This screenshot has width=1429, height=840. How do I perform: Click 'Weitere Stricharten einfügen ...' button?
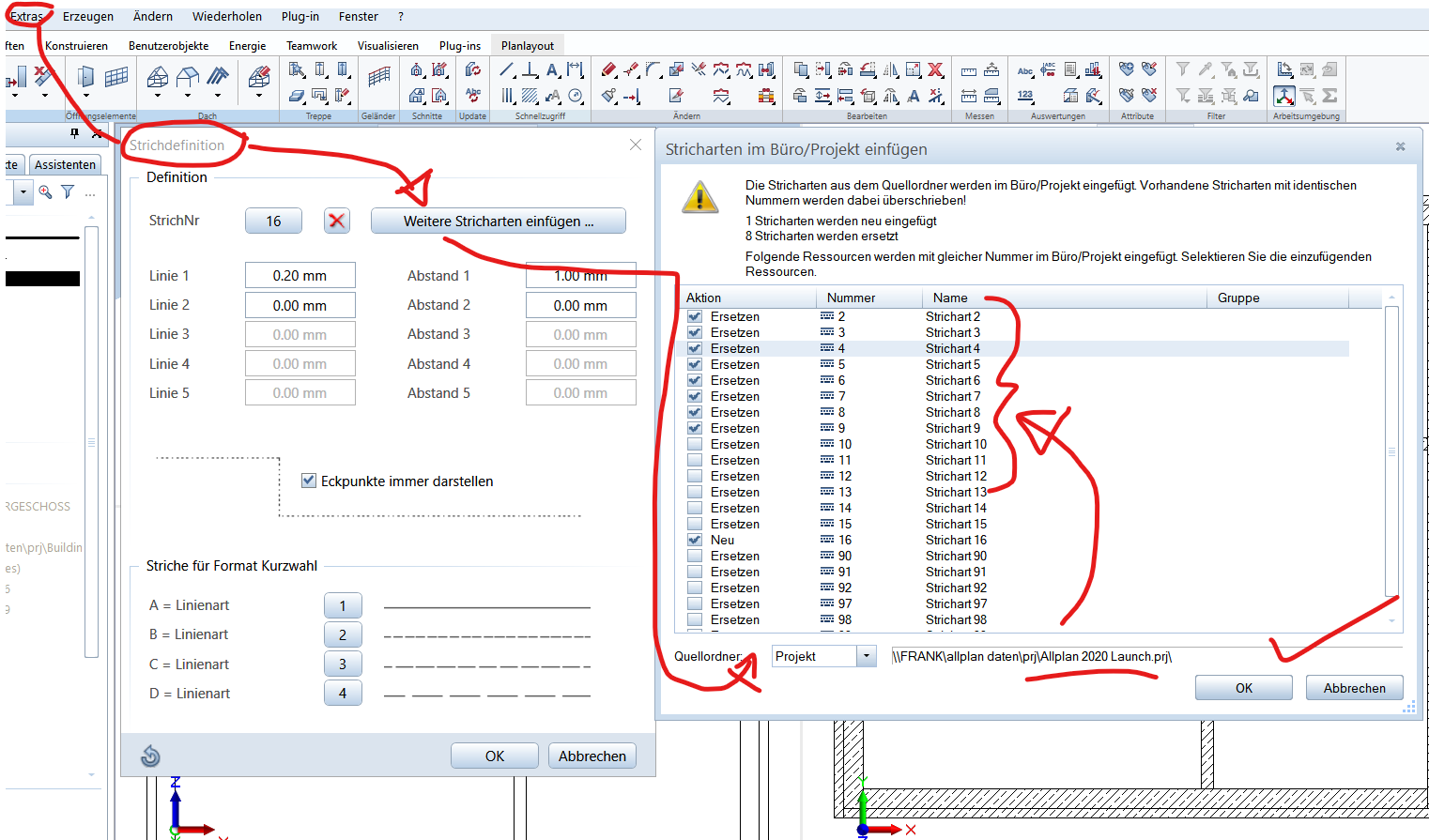point(498,221)
